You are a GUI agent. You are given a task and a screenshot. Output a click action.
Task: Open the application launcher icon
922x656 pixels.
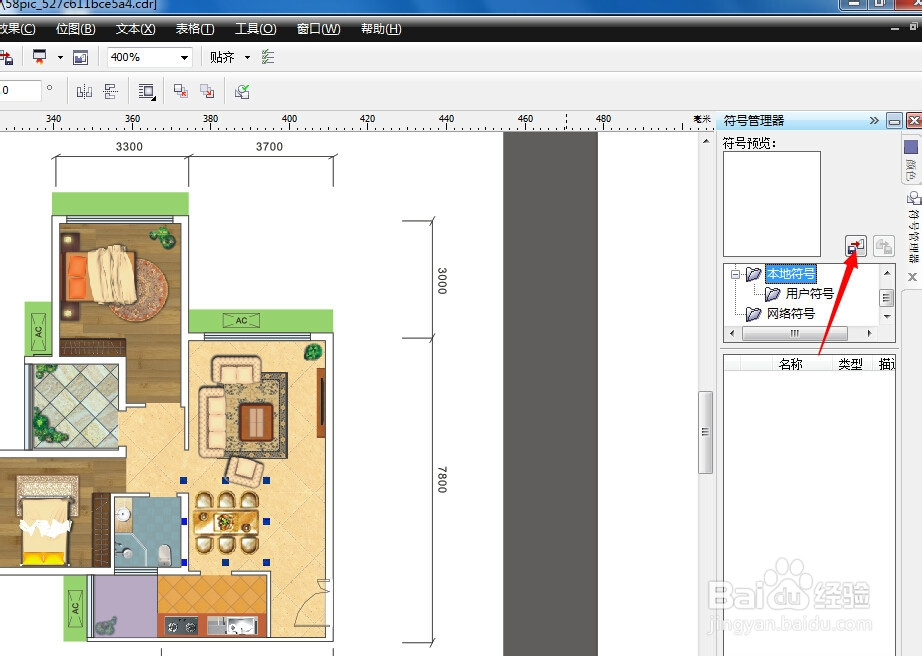[39, 56]
